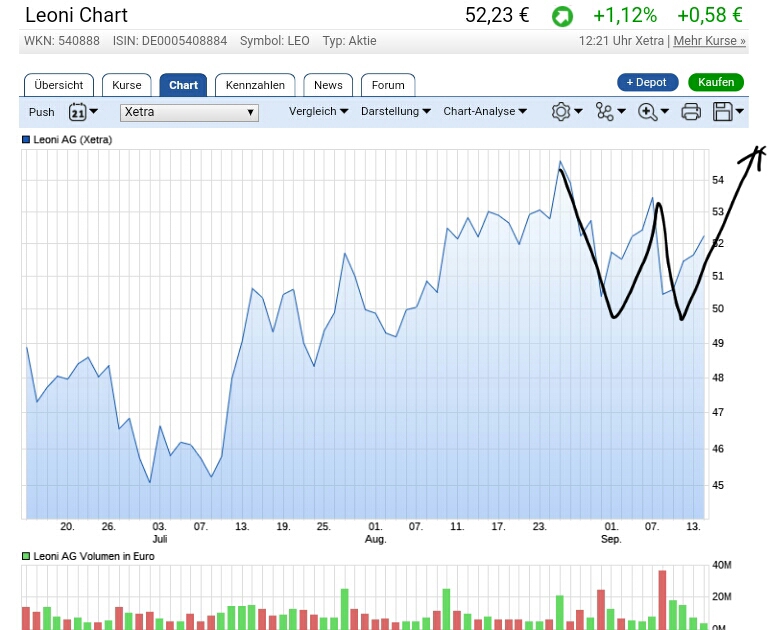Click the ISIN DE0005408884 text
768x630 pixels.
(170, 41)
